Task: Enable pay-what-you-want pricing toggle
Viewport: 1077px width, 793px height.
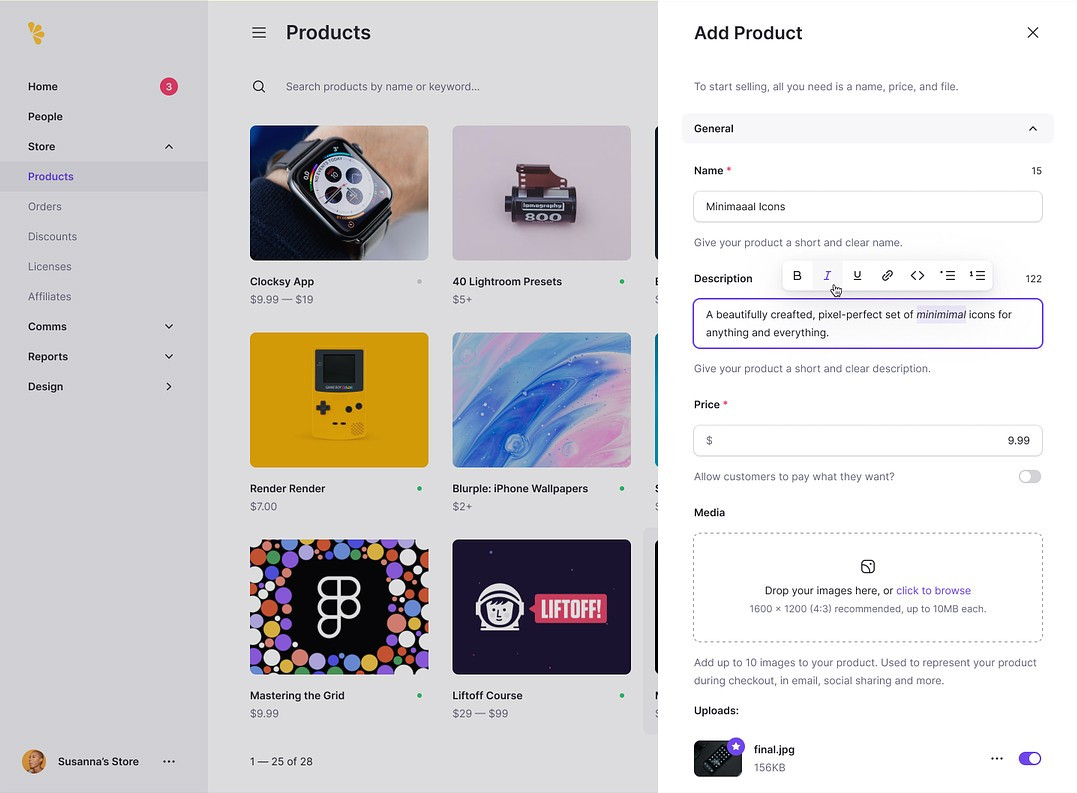Action: 1029,477
